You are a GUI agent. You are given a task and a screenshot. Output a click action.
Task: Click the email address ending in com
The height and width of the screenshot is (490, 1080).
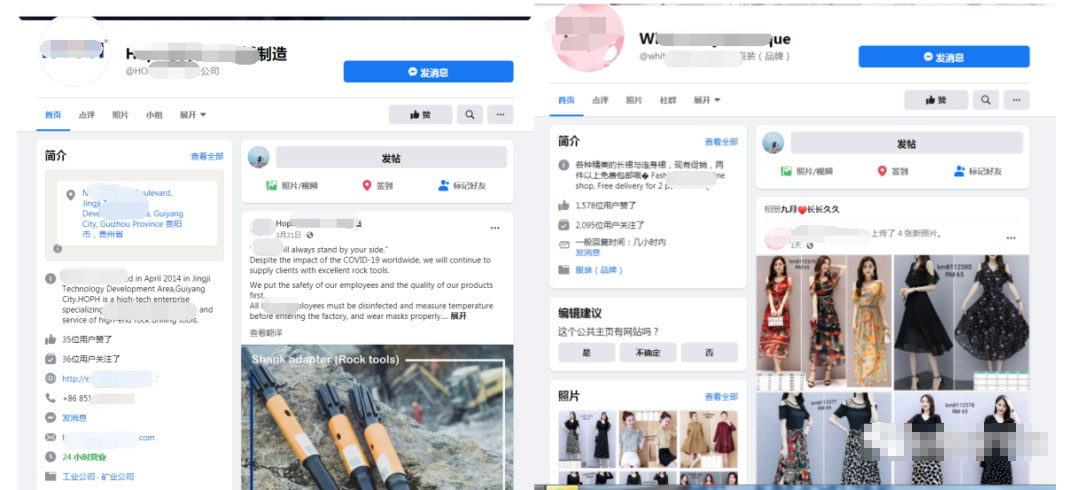click(108, 438)
